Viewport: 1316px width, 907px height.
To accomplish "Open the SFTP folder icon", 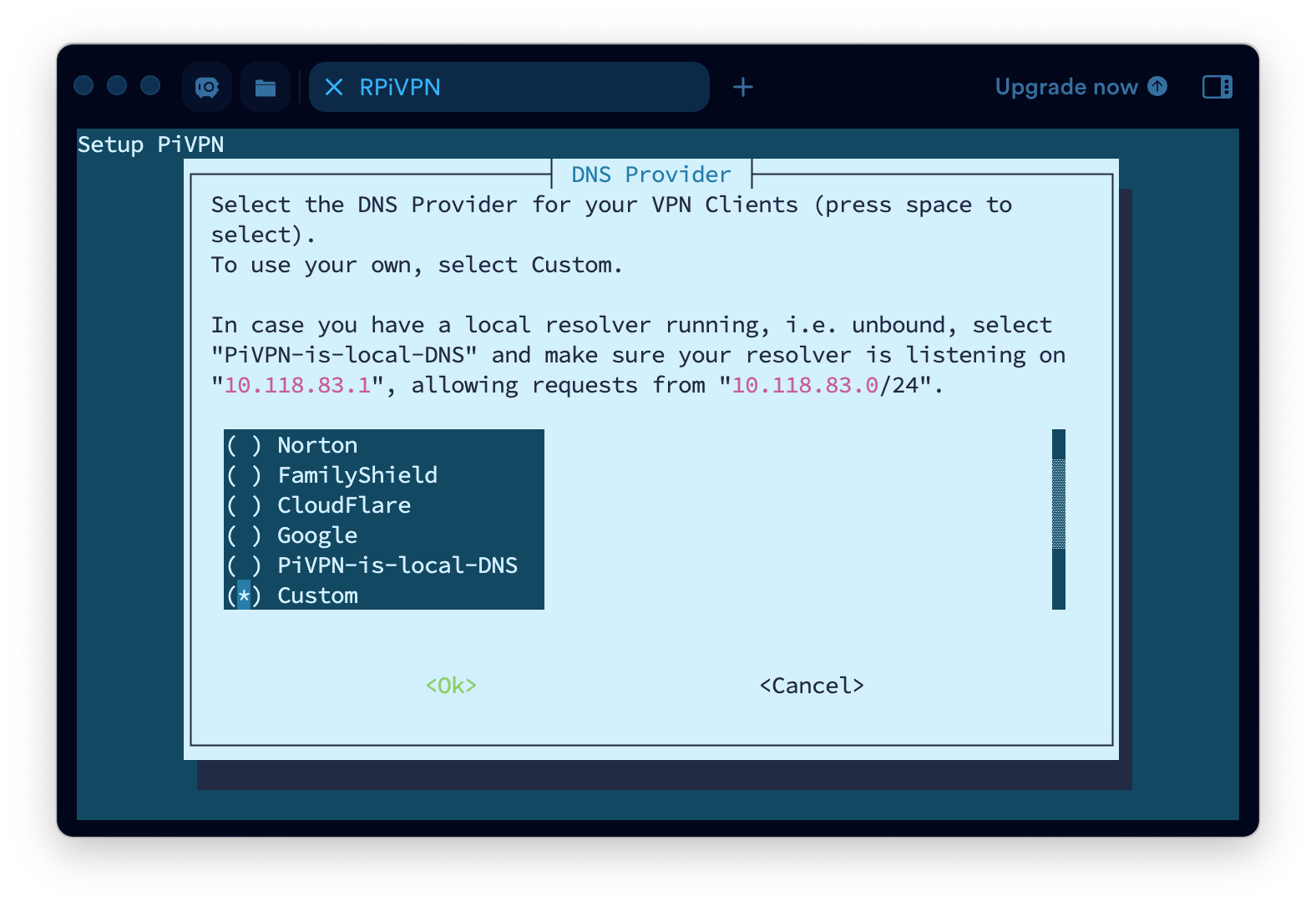I will (x=266, y=87).
